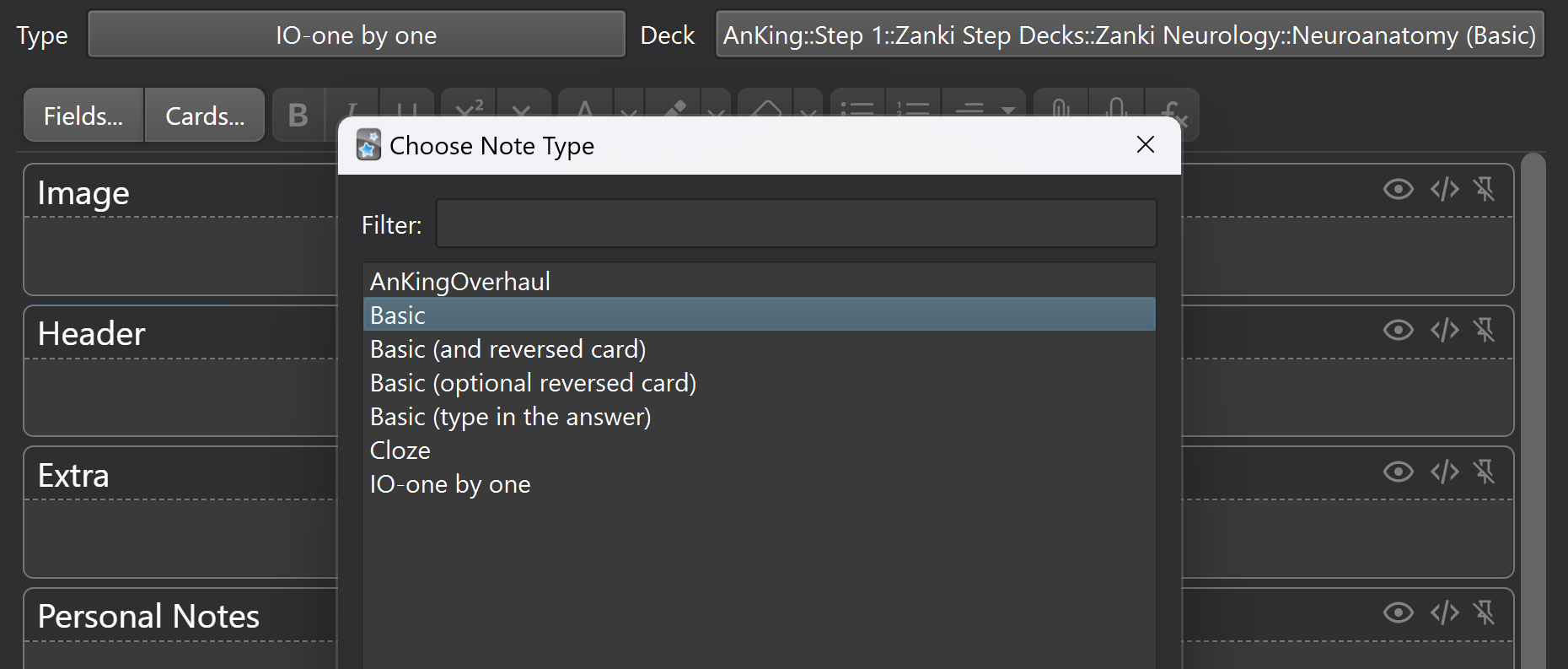Toggle visibility eye on Header field
Image resolution: width=1568 pixels, height=669 pixels.
1398,330
